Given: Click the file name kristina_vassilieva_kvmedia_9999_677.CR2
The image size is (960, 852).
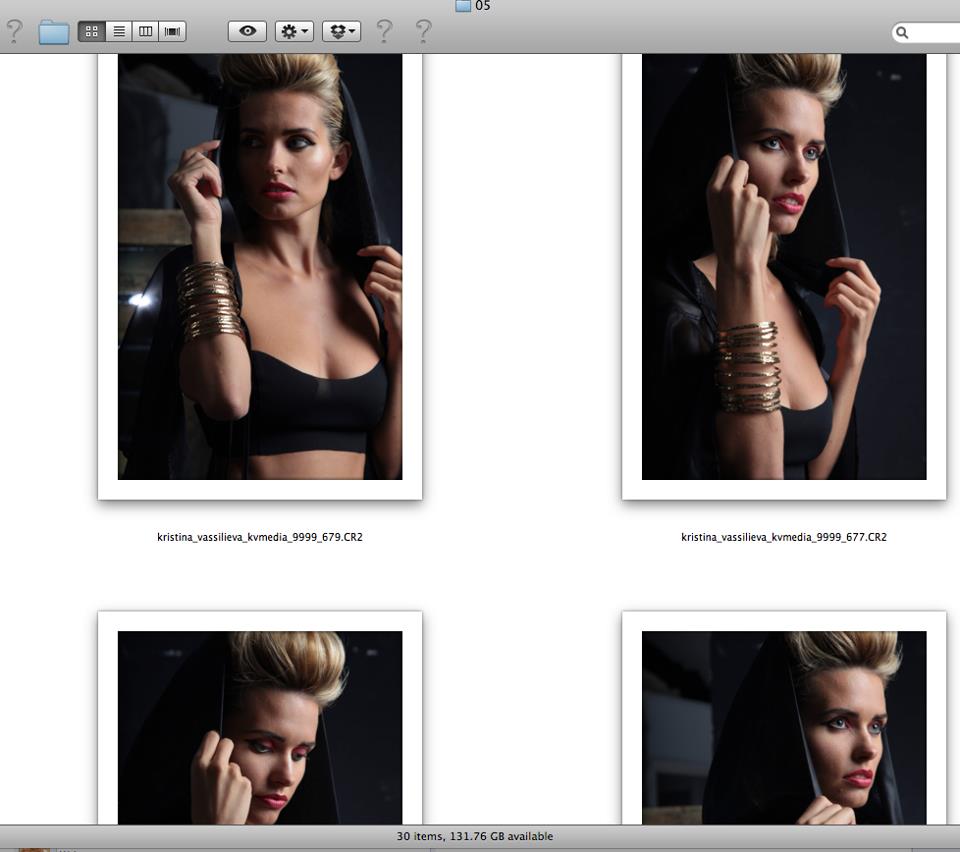Looking at the screenshot, I should point(784,537).
